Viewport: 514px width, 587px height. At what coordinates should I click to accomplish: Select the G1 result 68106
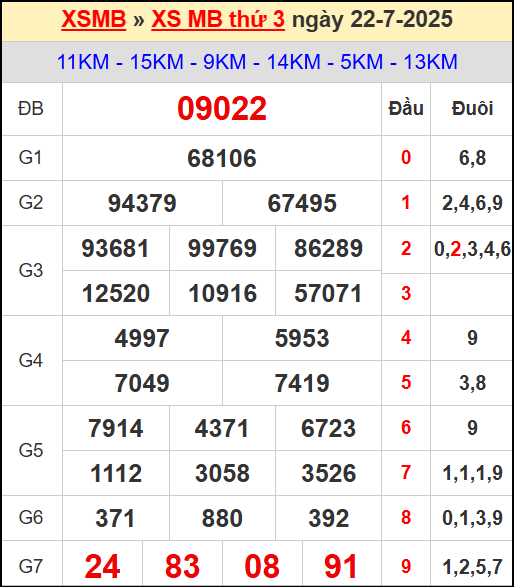point(222,158)
